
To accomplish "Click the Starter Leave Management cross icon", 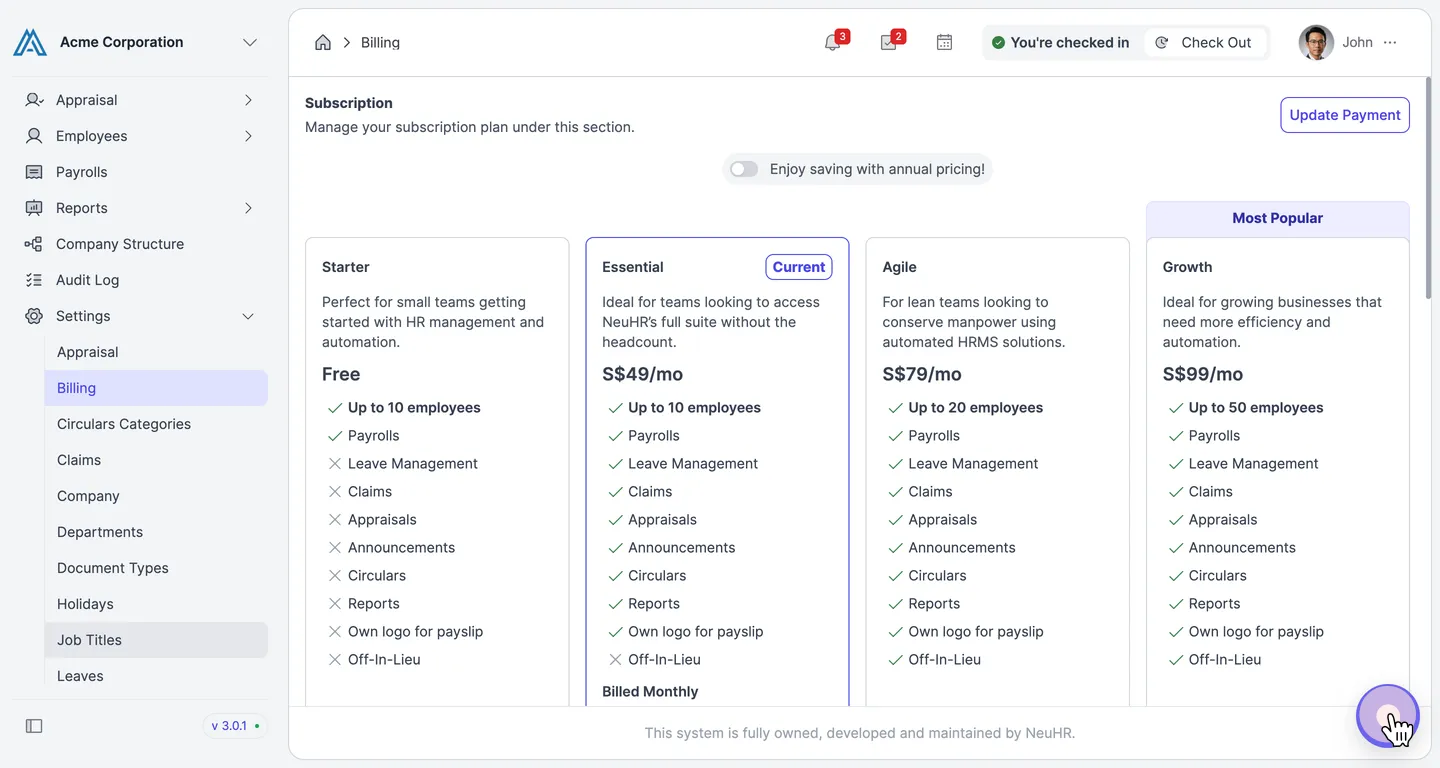I will [335, 464].
